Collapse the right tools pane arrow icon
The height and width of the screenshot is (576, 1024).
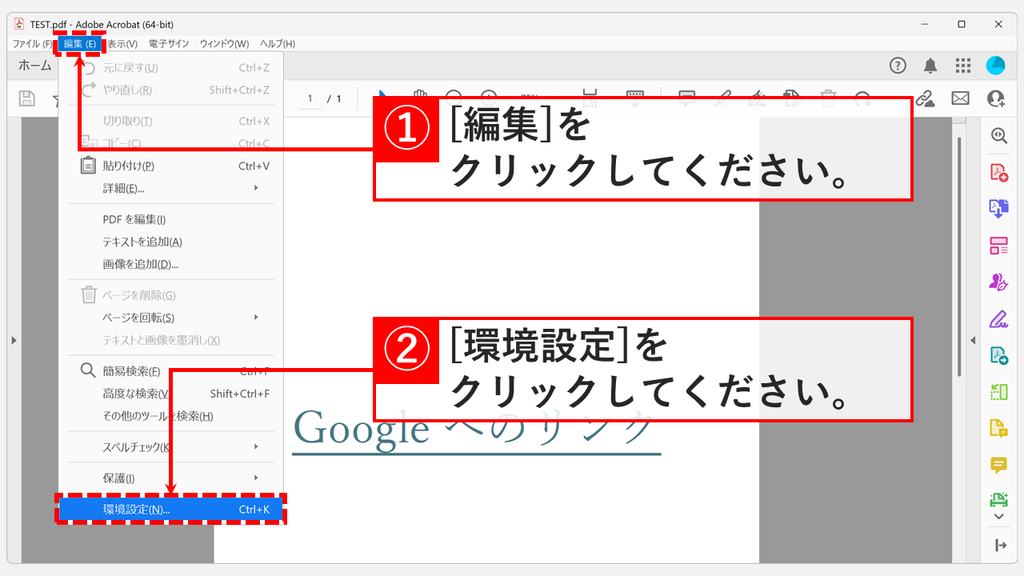coord(1000,545)
